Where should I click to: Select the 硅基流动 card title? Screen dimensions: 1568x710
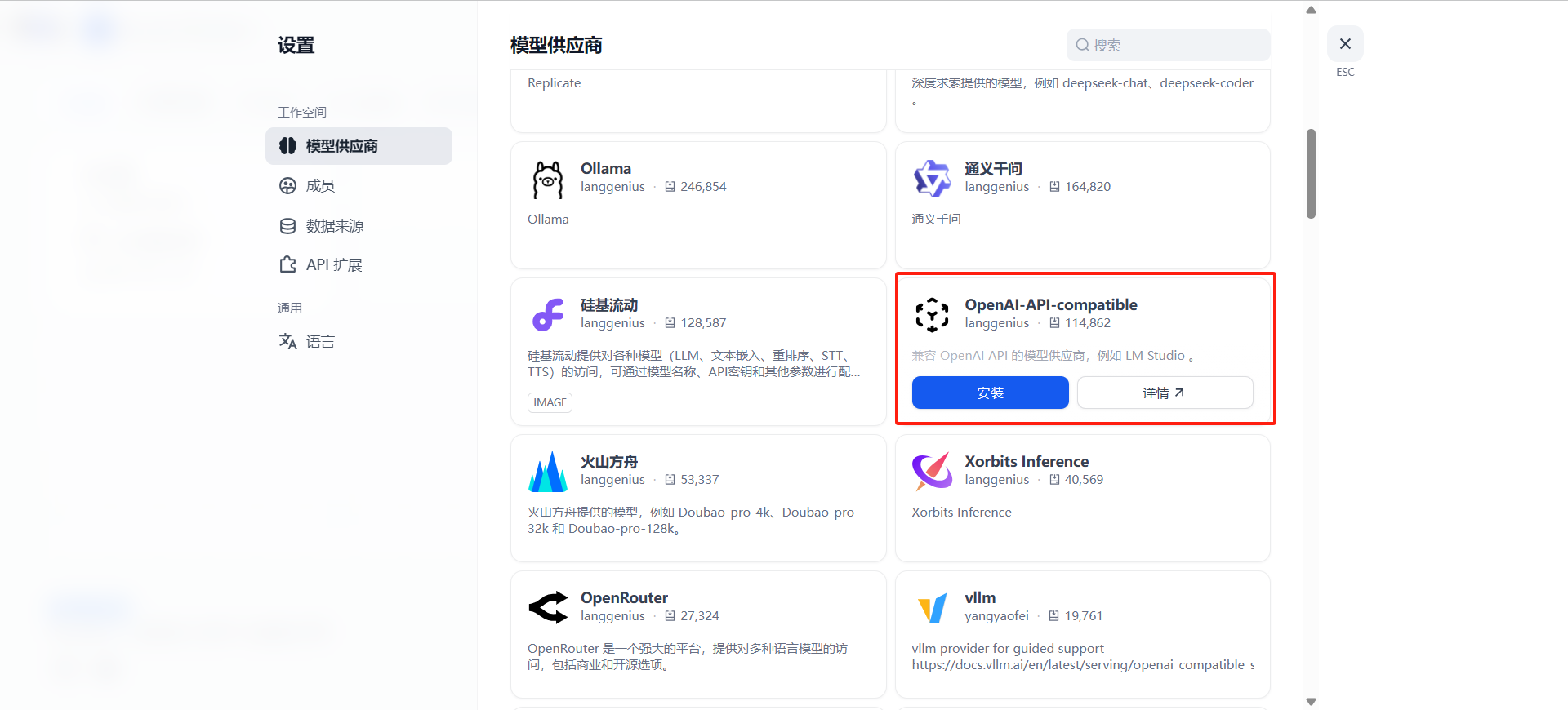coord(609,305)
